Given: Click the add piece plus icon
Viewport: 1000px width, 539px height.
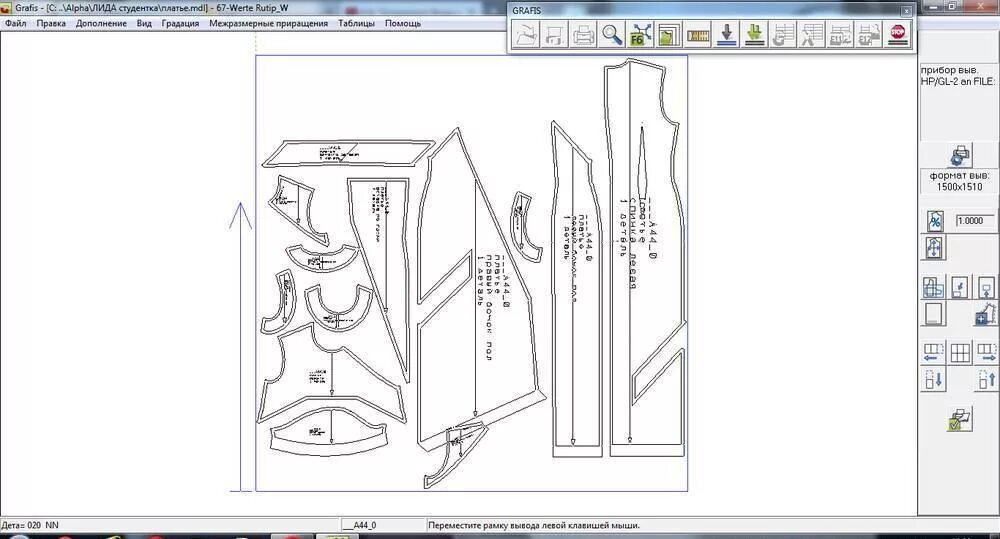Looking at the screenshot, I should [x=986, y=313].
